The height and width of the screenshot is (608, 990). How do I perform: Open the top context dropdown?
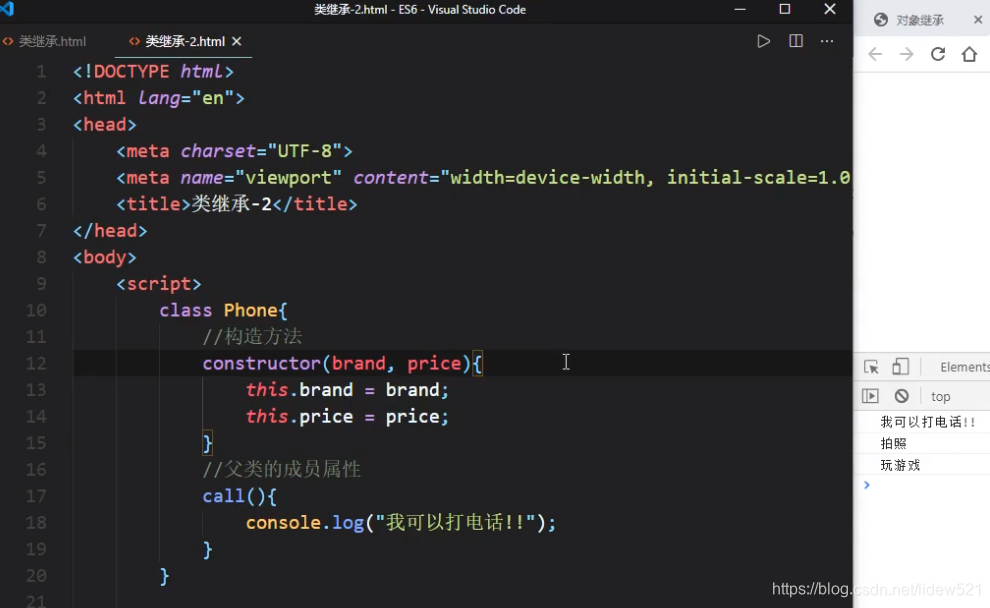(x=940, y=396)
